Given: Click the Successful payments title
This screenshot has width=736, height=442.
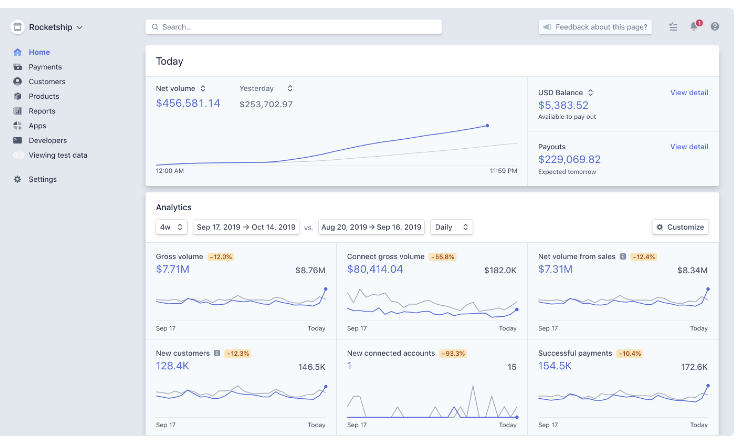Looking at the screenshot, I should pos(575,353).
